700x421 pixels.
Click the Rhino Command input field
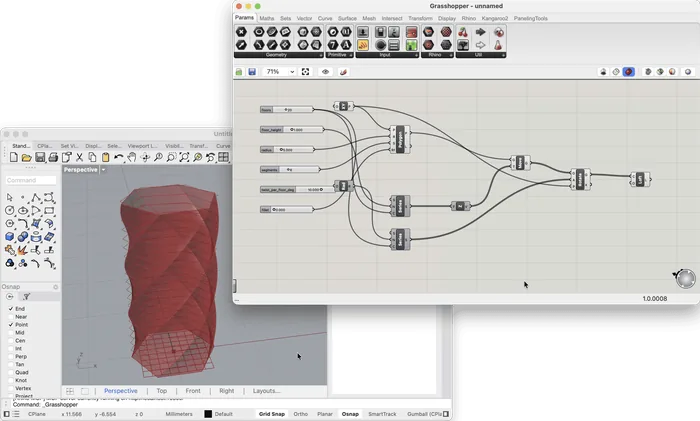click(31, 180)
